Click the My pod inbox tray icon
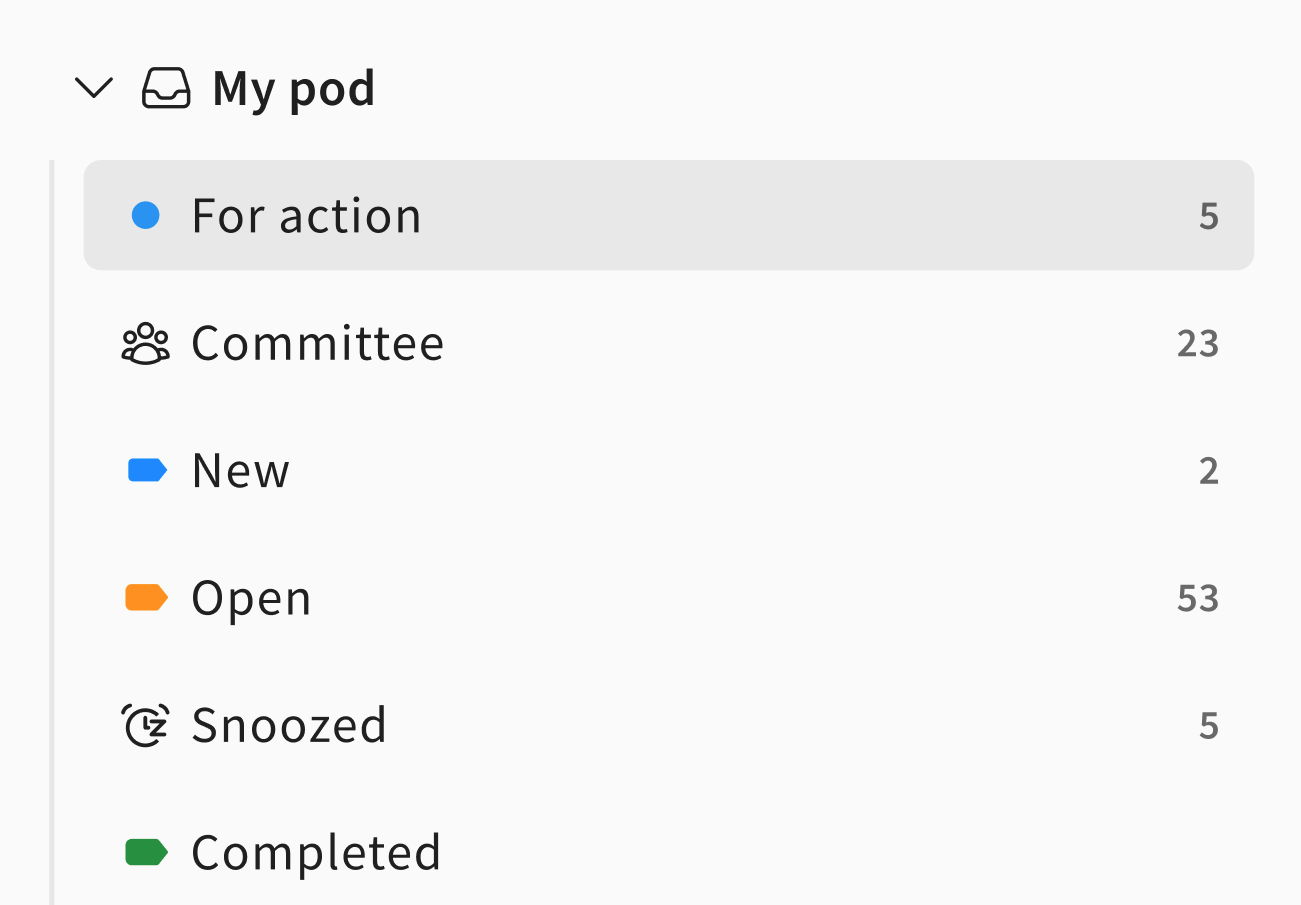Viewport: 1301px width, 905px height. tap(166, 88)
